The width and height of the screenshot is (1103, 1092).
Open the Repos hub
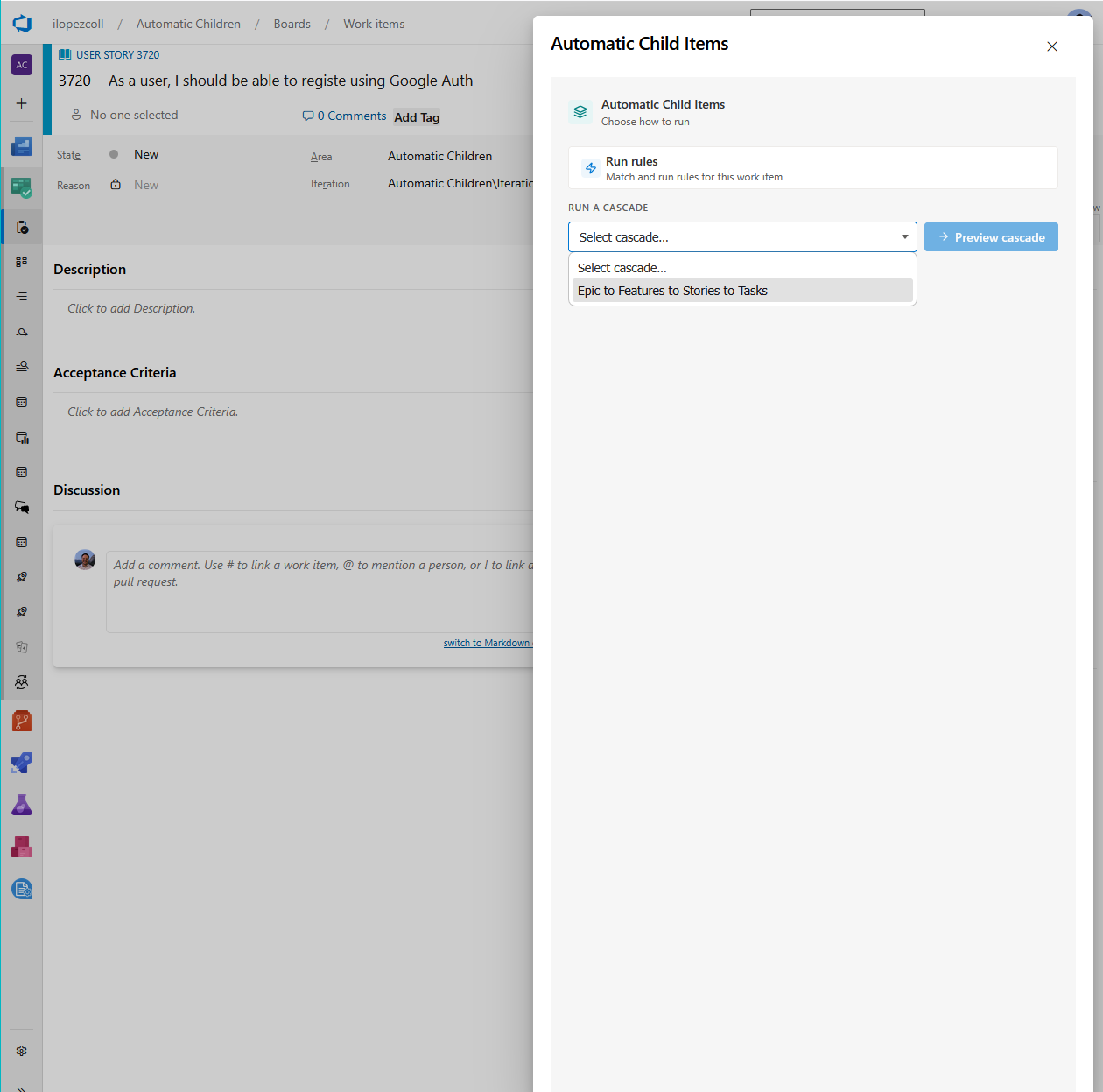[x=22, y=721]
